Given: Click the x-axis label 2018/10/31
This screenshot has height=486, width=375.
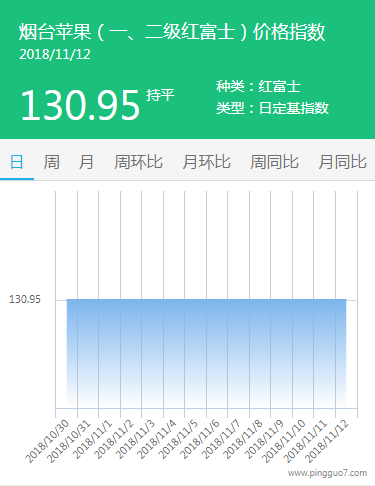Looking at the screenshot, I should [69, 441].
